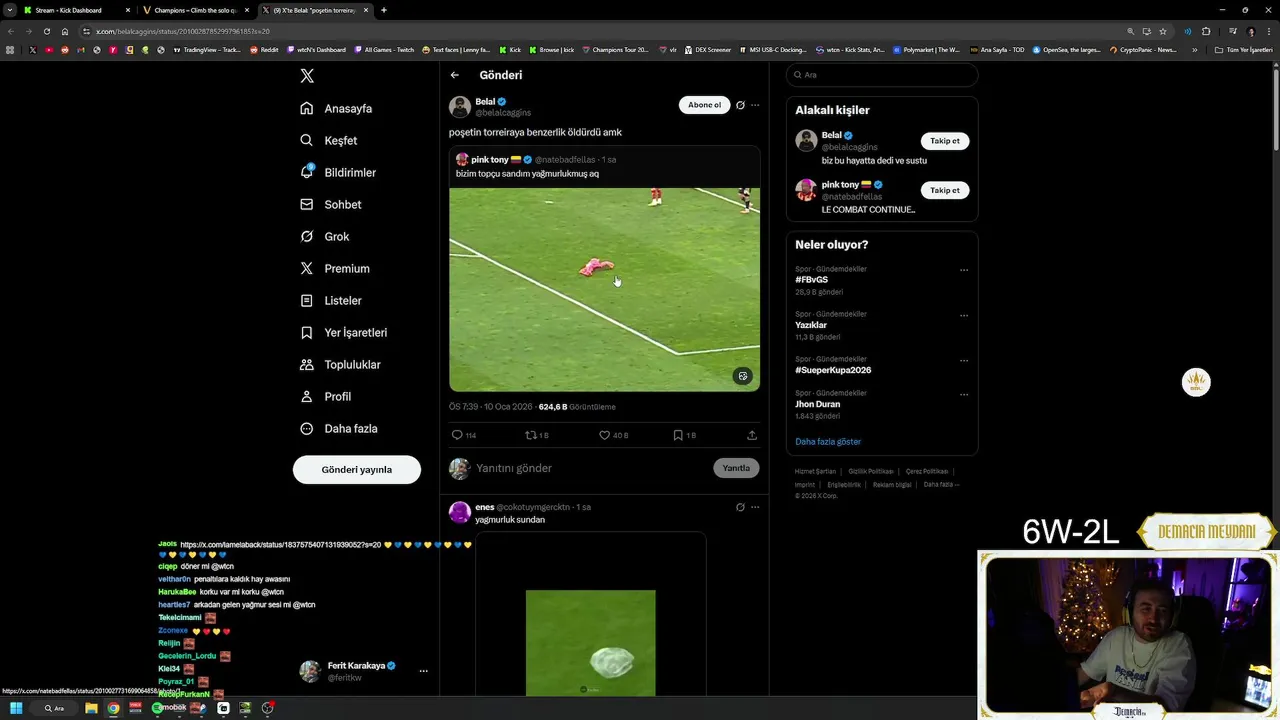Open Grok from the sidebar

click(x=325, y=236)
